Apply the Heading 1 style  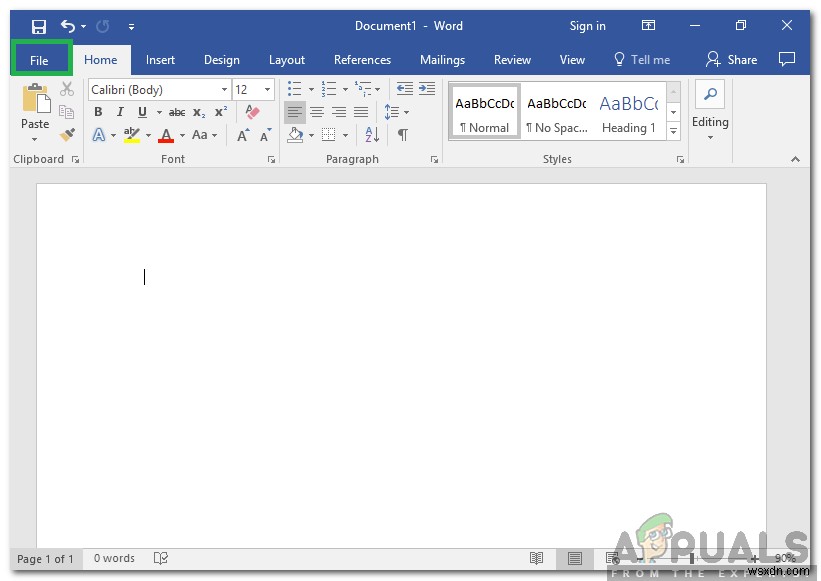629,111
